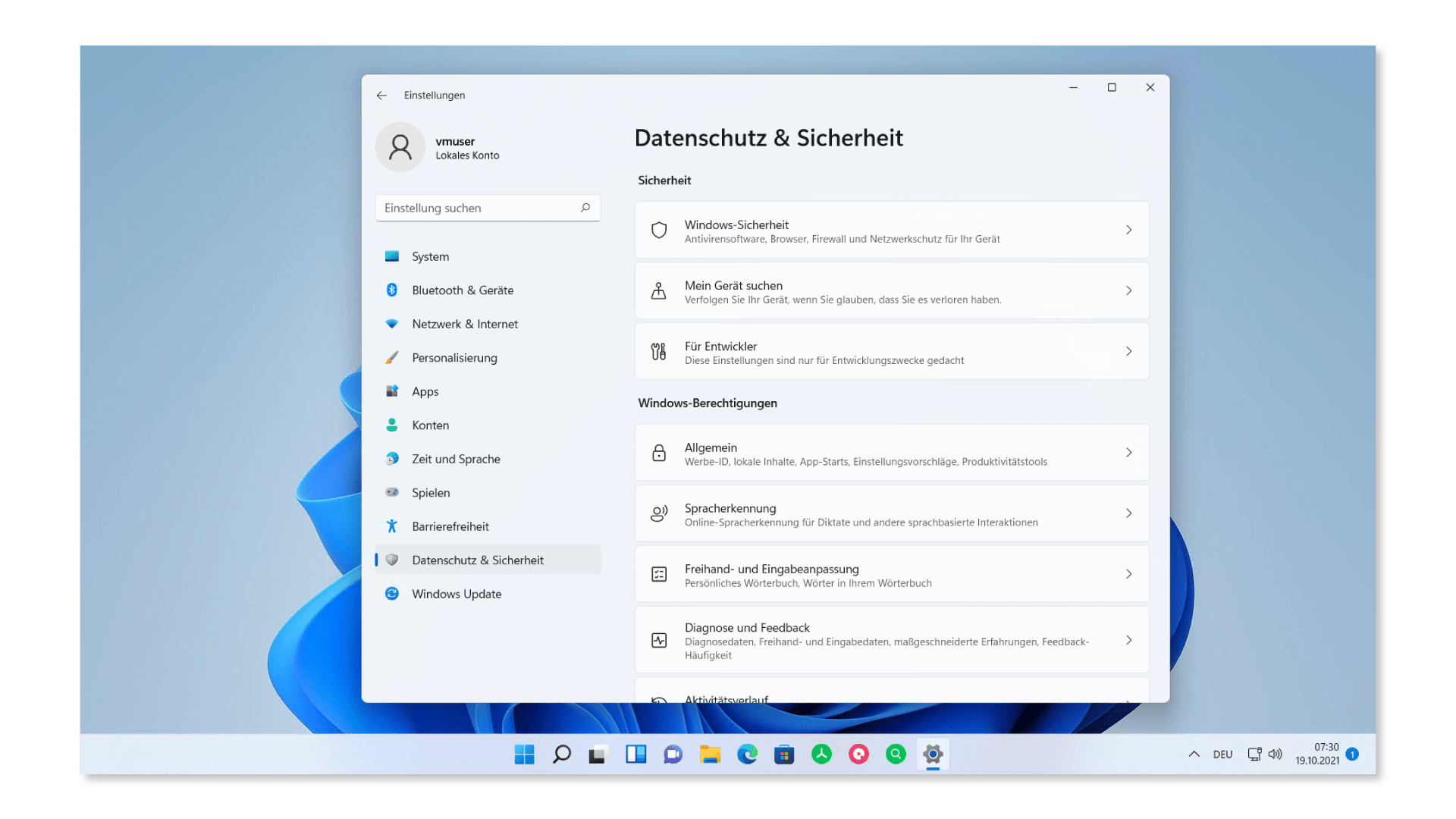This screenshot has width=1456, height=819.
Task: Select Personalisierung in the sidebar
Action: point(488,358)
